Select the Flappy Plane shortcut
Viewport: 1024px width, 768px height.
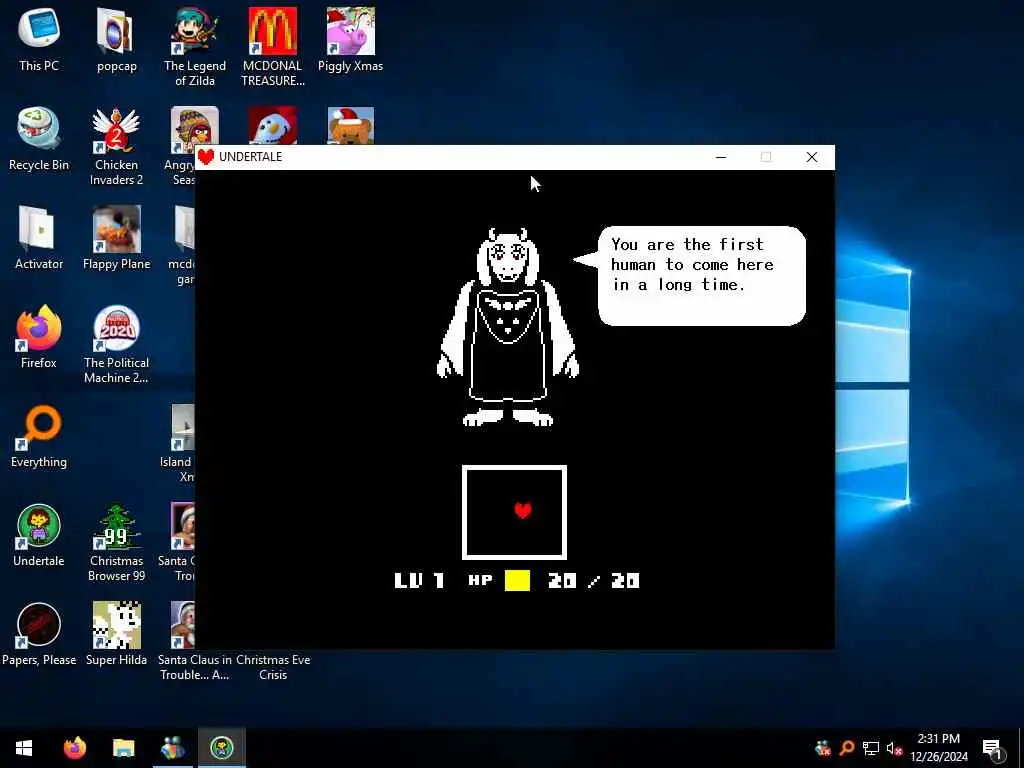(x=116, y=238)
